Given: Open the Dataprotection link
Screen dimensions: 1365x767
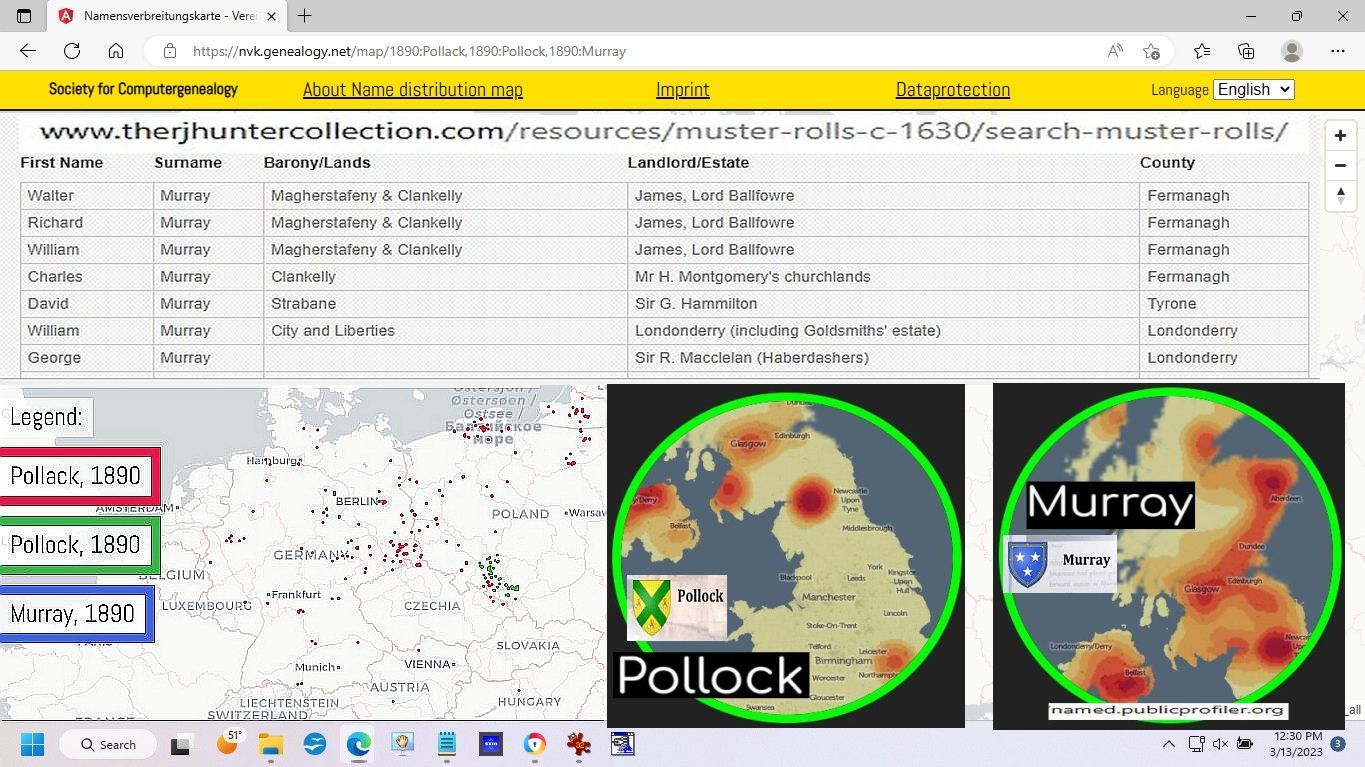Looking at the screenshot, I should (953, 89).
